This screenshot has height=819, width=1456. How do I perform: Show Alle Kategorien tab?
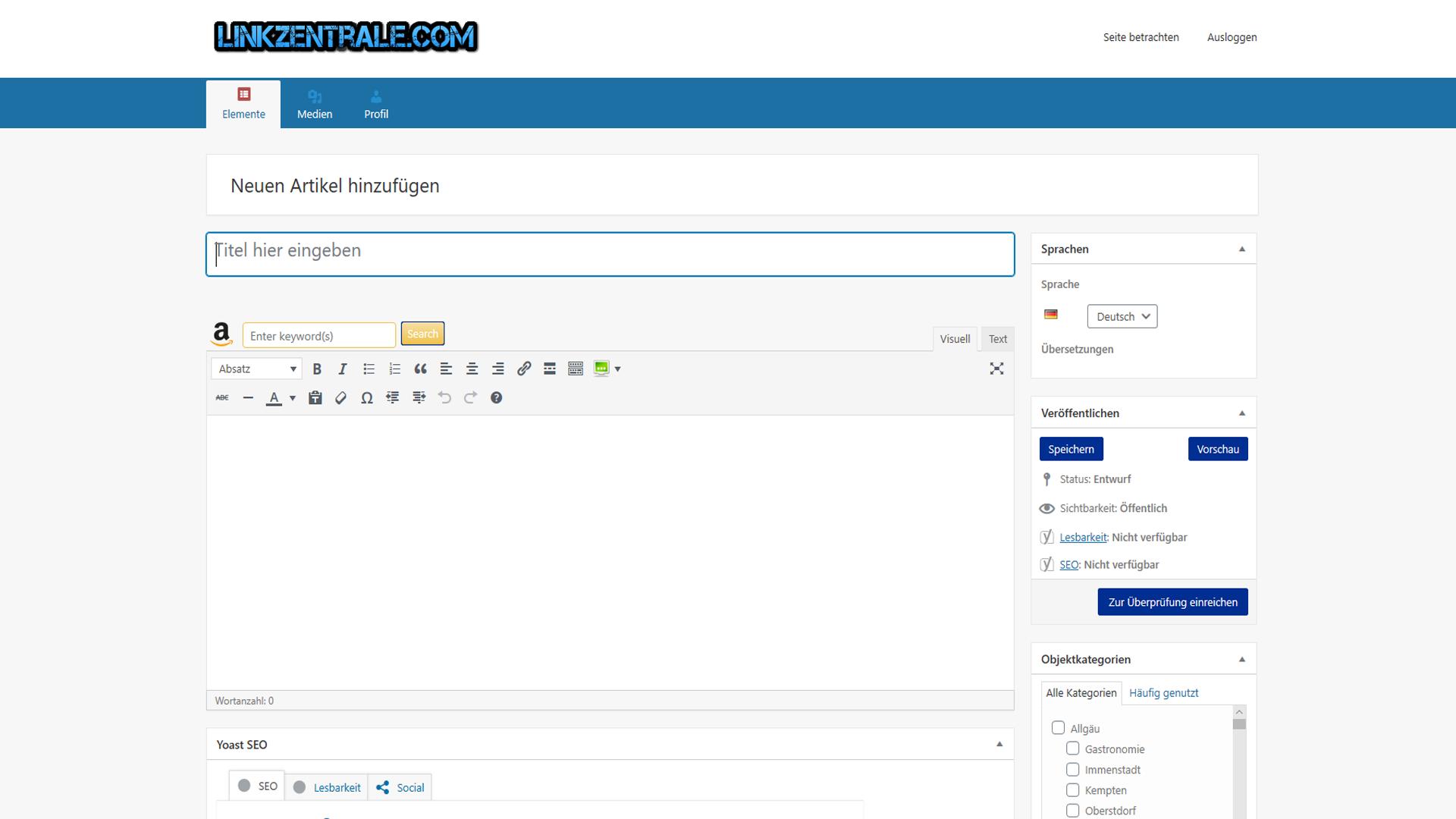1081,692
